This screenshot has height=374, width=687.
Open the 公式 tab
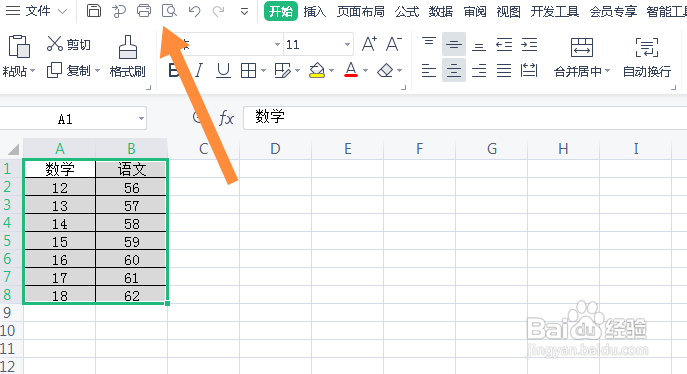point(407,11)
